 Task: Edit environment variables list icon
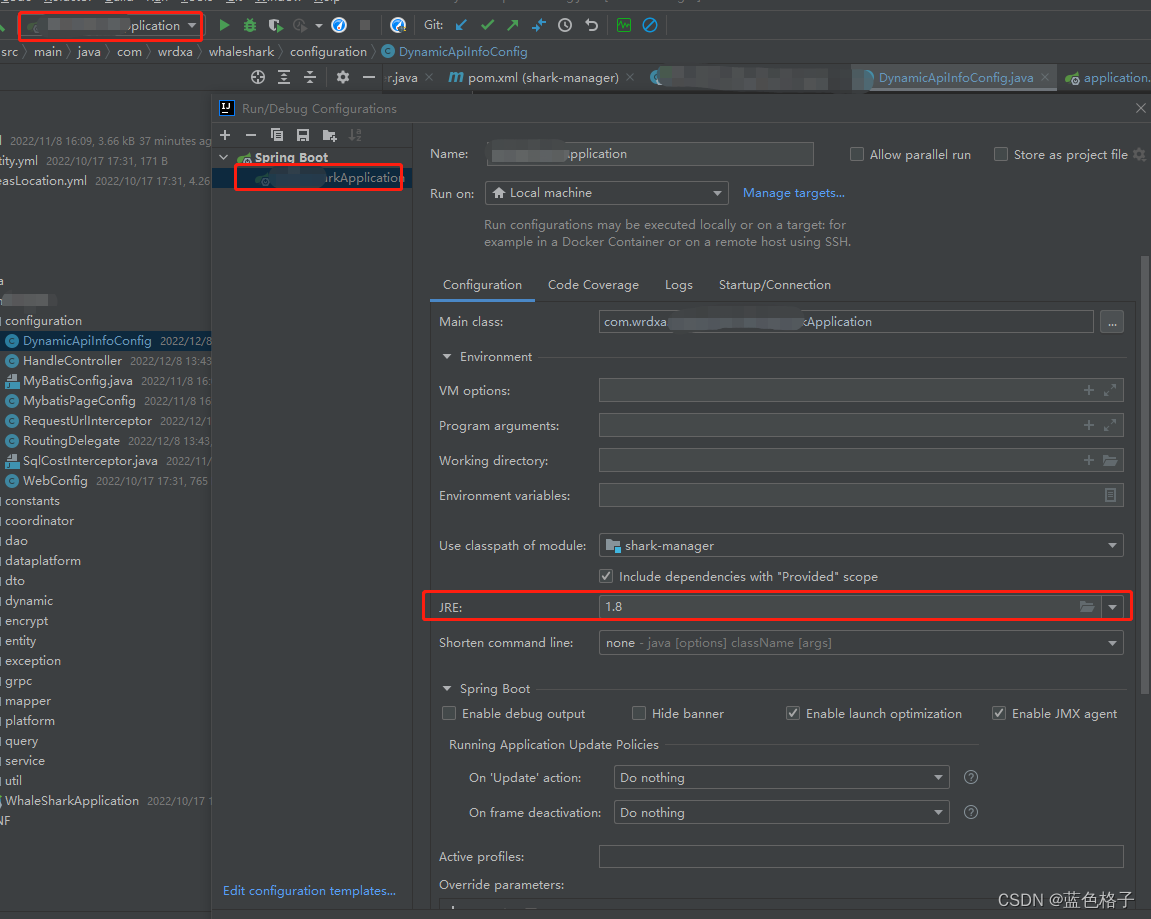[1111, 495]
